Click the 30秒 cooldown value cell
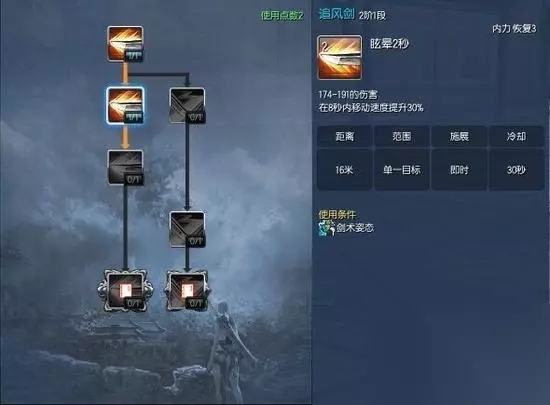The image size is (550, 405). point(516,170)
